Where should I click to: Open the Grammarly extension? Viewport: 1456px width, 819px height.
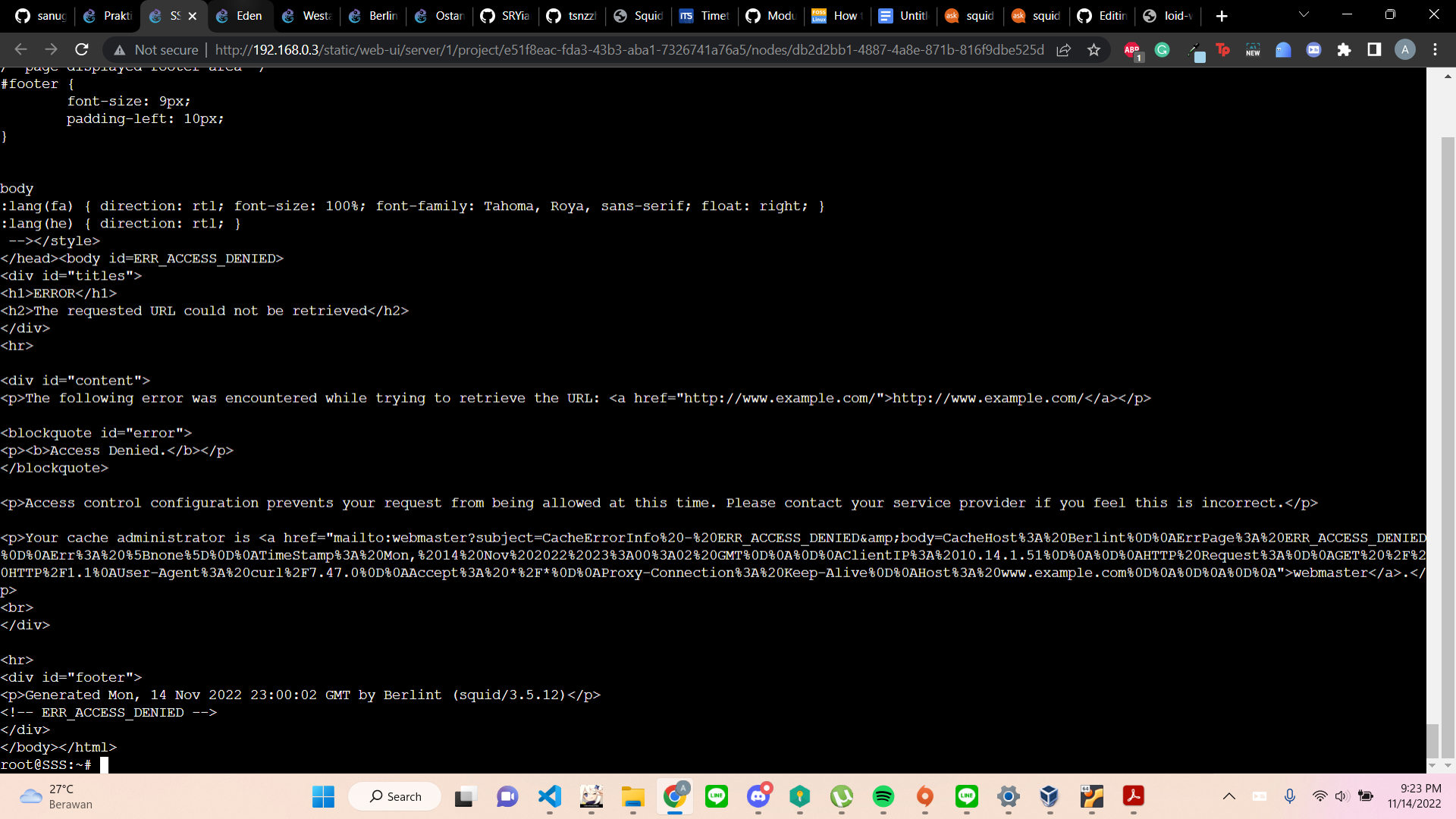[x=1163, y=49]
